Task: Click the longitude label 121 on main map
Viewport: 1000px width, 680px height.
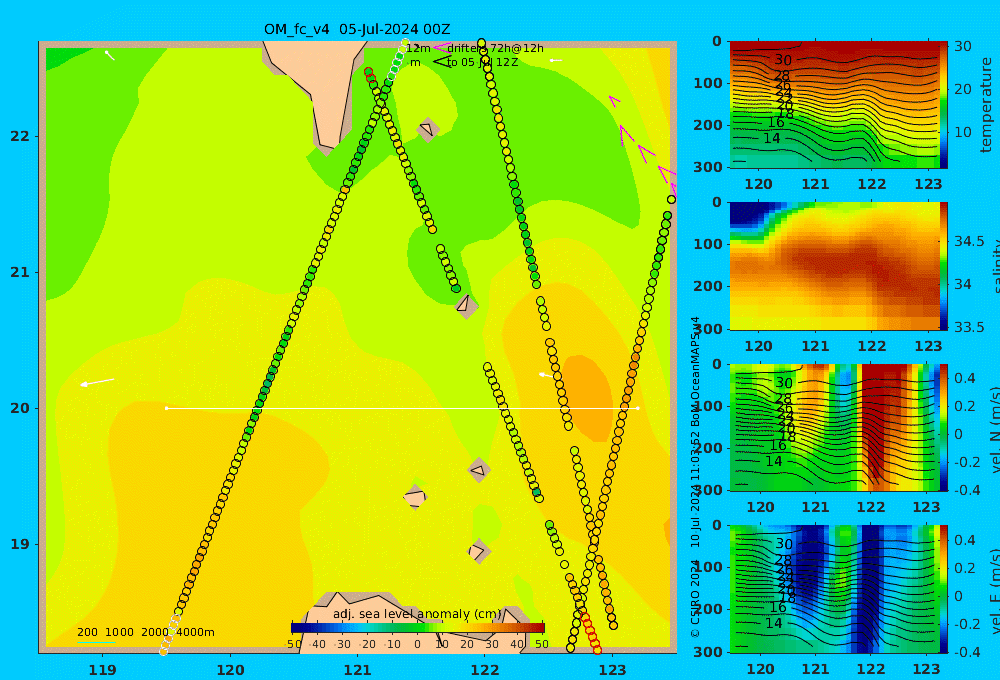Action: click(x=358, y=670)
